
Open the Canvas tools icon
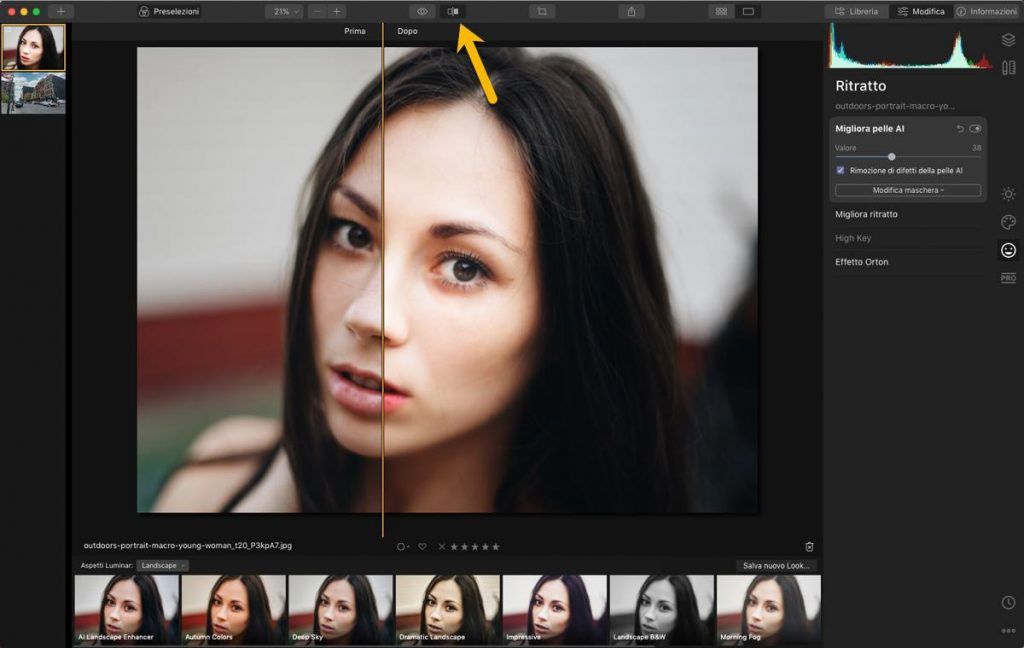pyautogui.click(x=1008, y=67)
